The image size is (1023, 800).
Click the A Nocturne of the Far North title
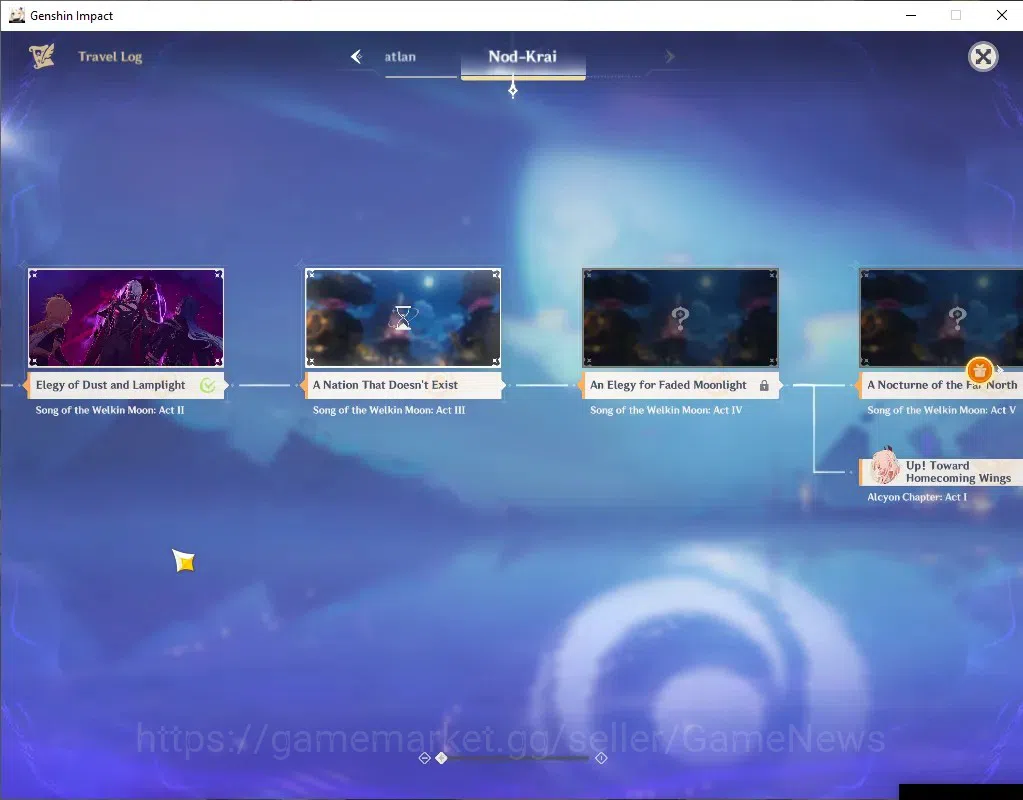[941, 385]
